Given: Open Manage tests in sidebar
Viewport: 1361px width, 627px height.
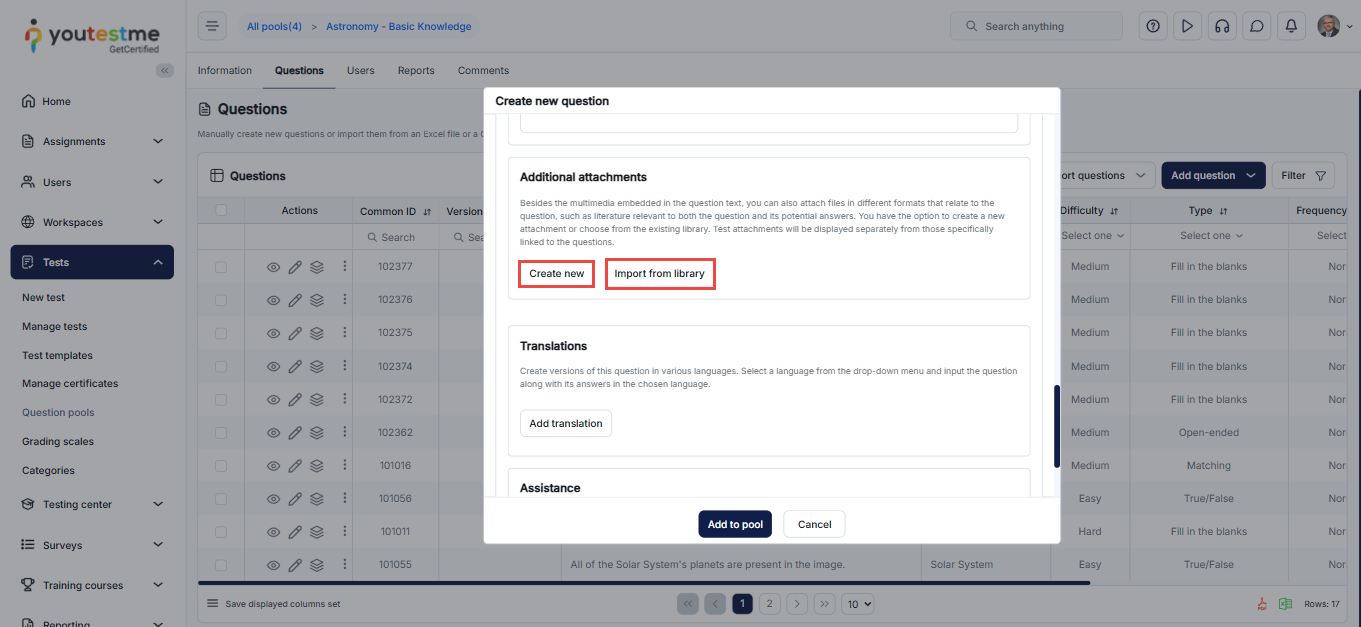Looking at the screenshot, I should 54,326.
